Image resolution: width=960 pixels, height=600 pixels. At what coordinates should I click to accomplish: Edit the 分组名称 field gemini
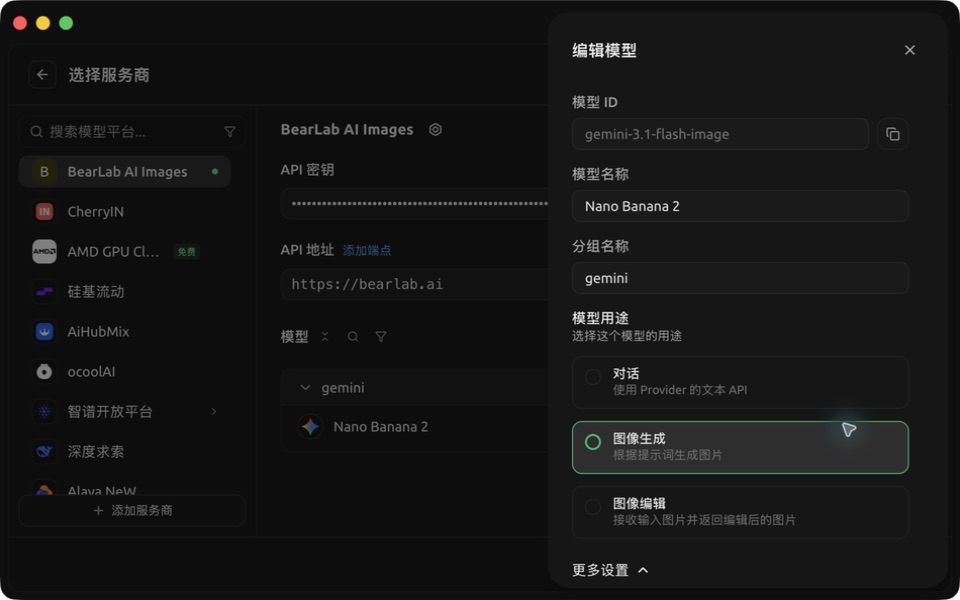click(x=740, y=278)
